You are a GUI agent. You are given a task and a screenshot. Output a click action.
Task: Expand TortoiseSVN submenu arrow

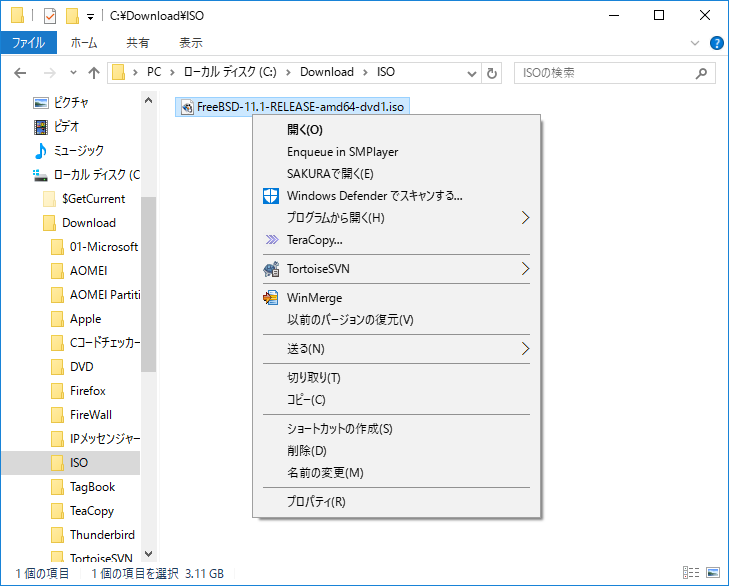(525, 268)
